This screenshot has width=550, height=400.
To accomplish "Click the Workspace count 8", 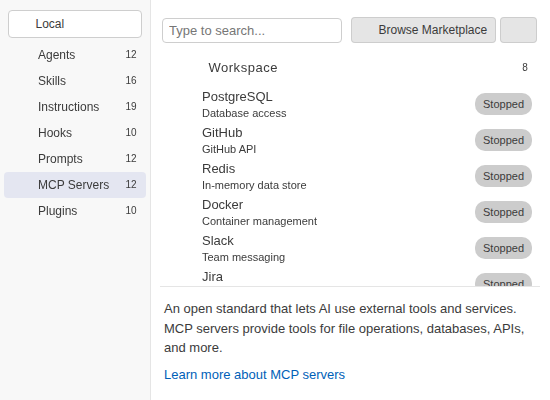I will click(525, 67).
